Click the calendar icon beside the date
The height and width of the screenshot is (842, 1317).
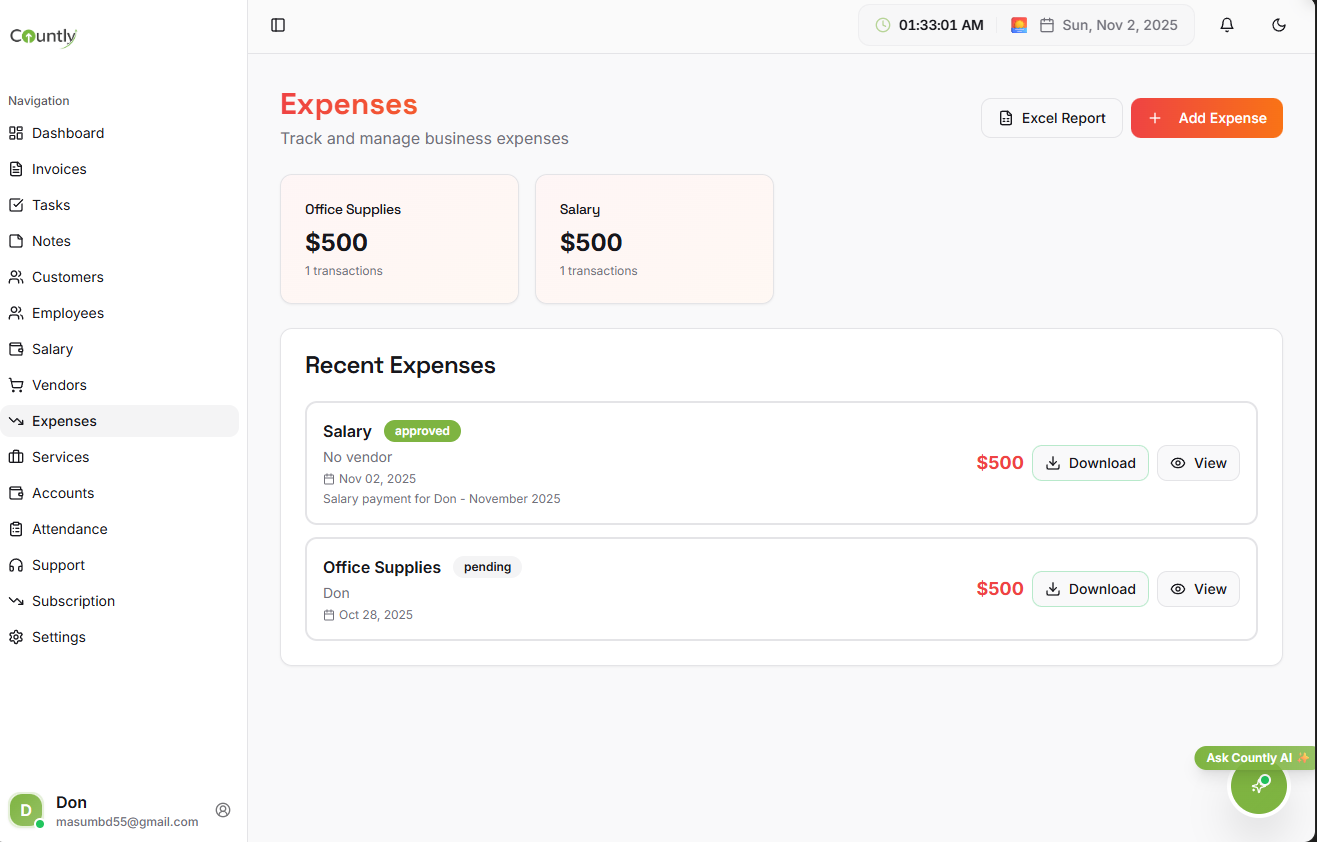[1047, 25]
